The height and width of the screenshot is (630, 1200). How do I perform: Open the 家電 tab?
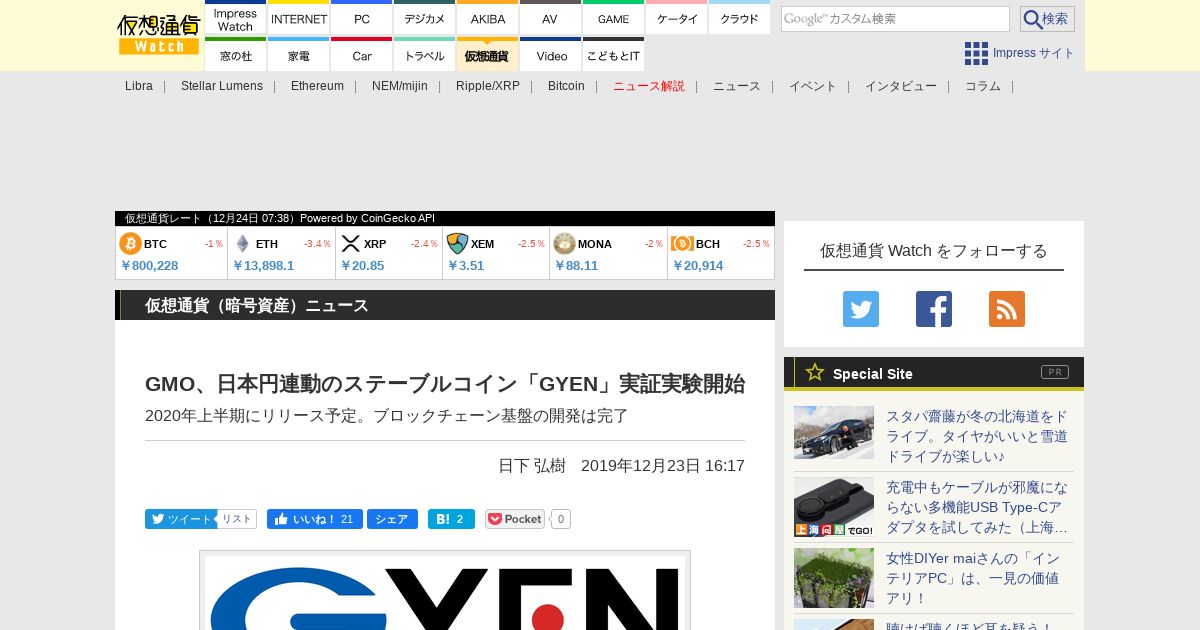(x=299, y=56)
